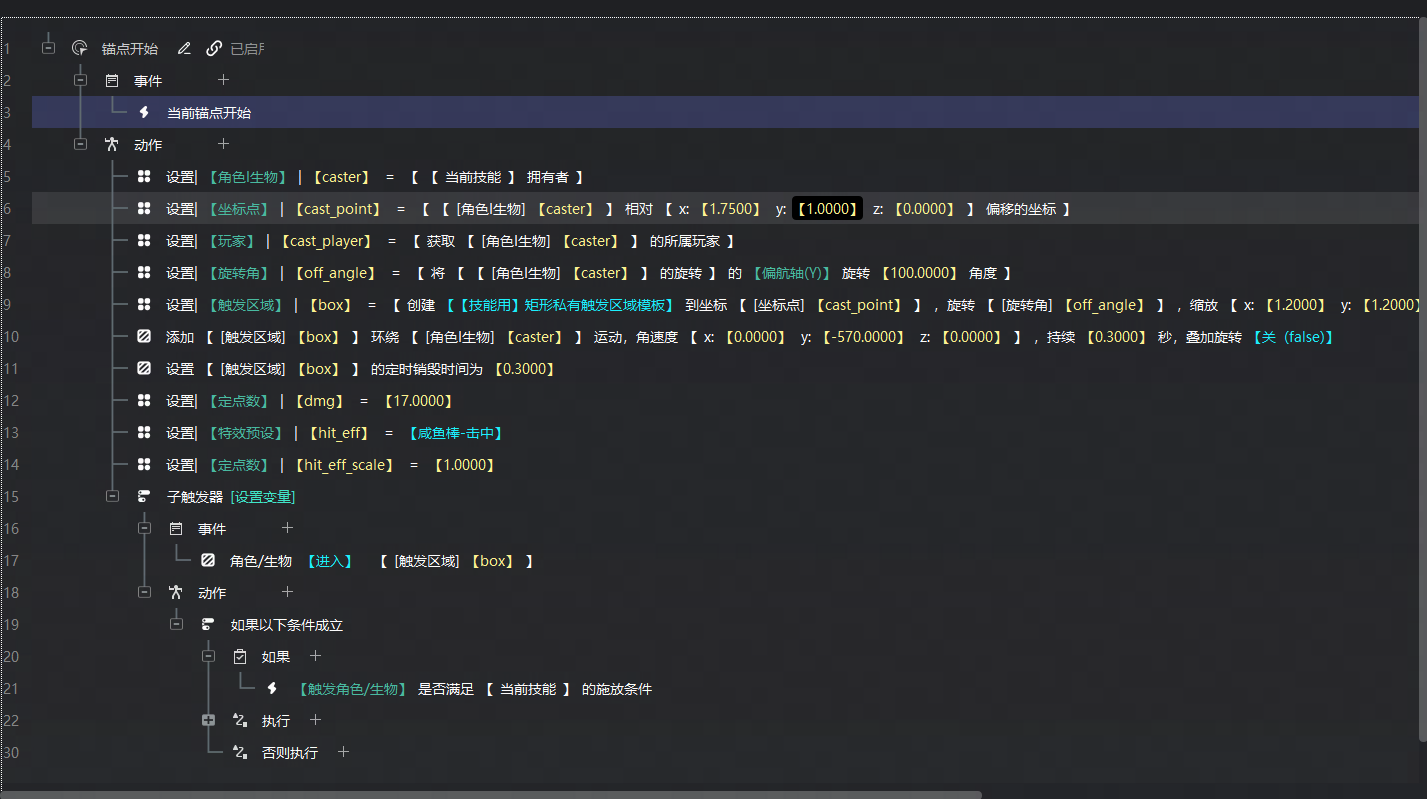Click the clipboard-check icon beside 如果

pyautogui.click(x=240, y=656)
